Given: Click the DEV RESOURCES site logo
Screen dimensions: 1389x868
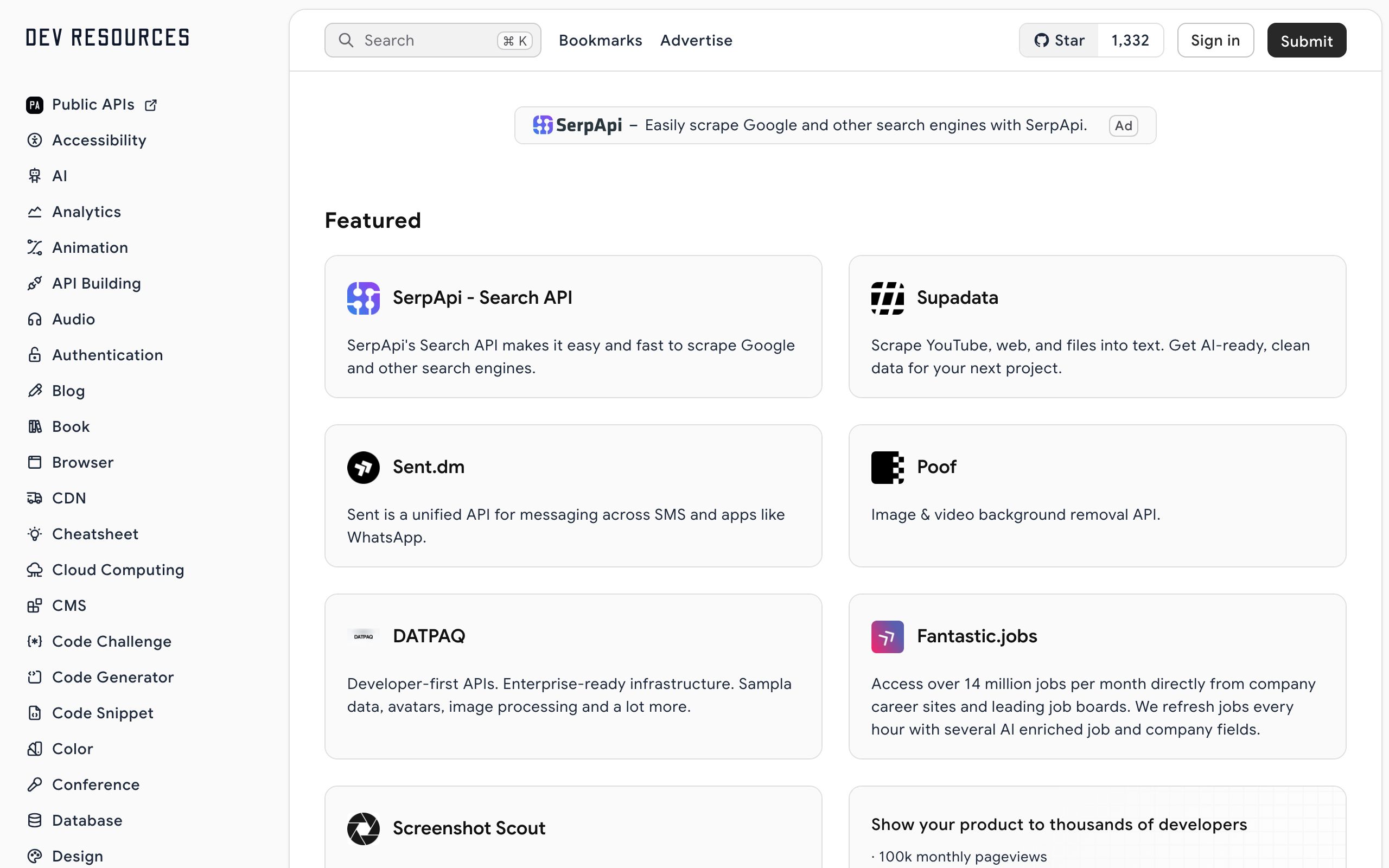Looking at the screenshot, I should (107, 38).
